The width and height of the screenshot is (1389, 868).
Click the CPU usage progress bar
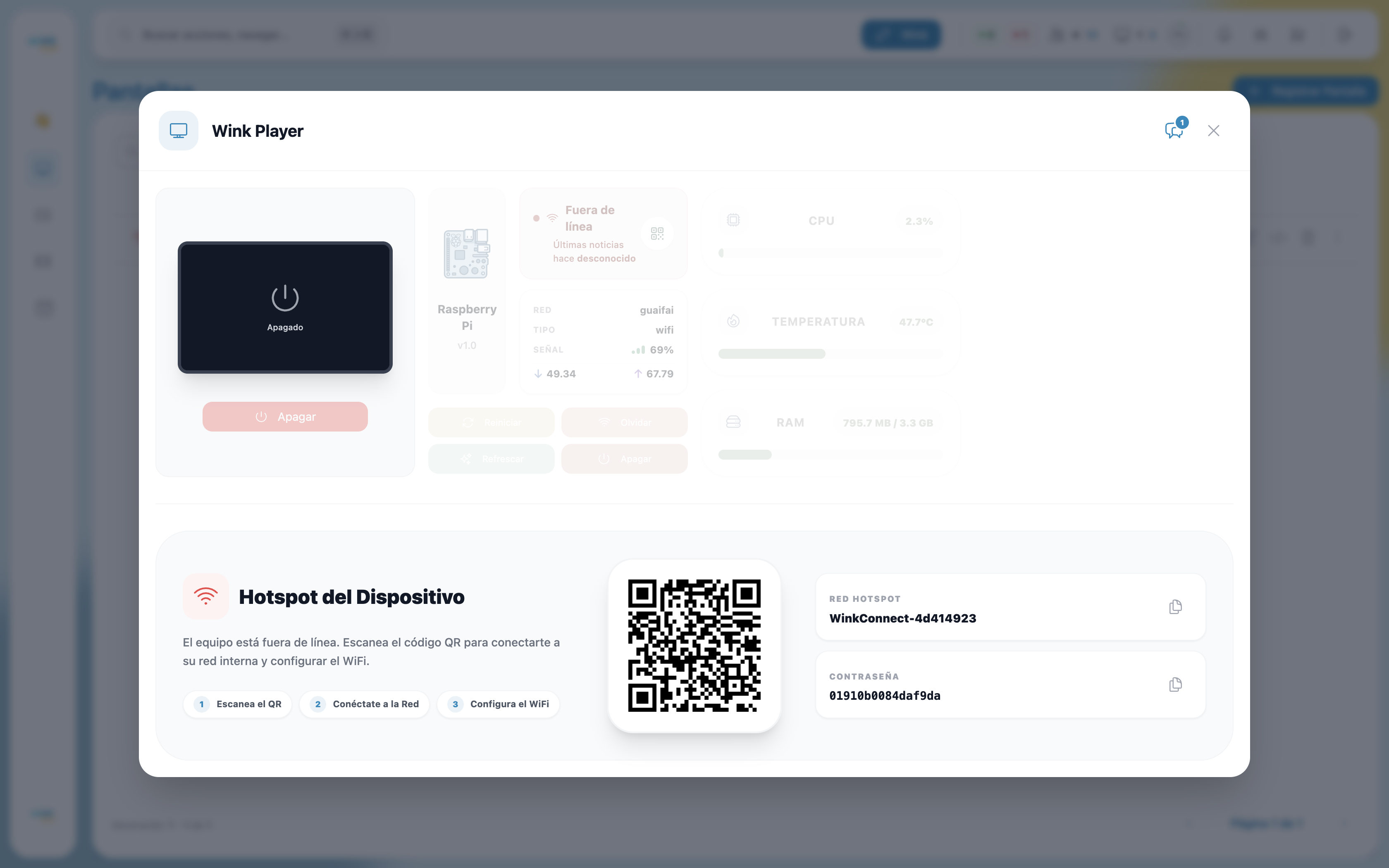831,253
